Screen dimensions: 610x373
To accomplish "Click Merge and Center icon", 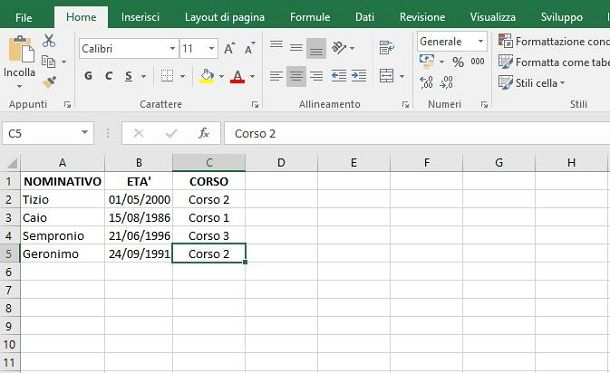I will point(386,76).
